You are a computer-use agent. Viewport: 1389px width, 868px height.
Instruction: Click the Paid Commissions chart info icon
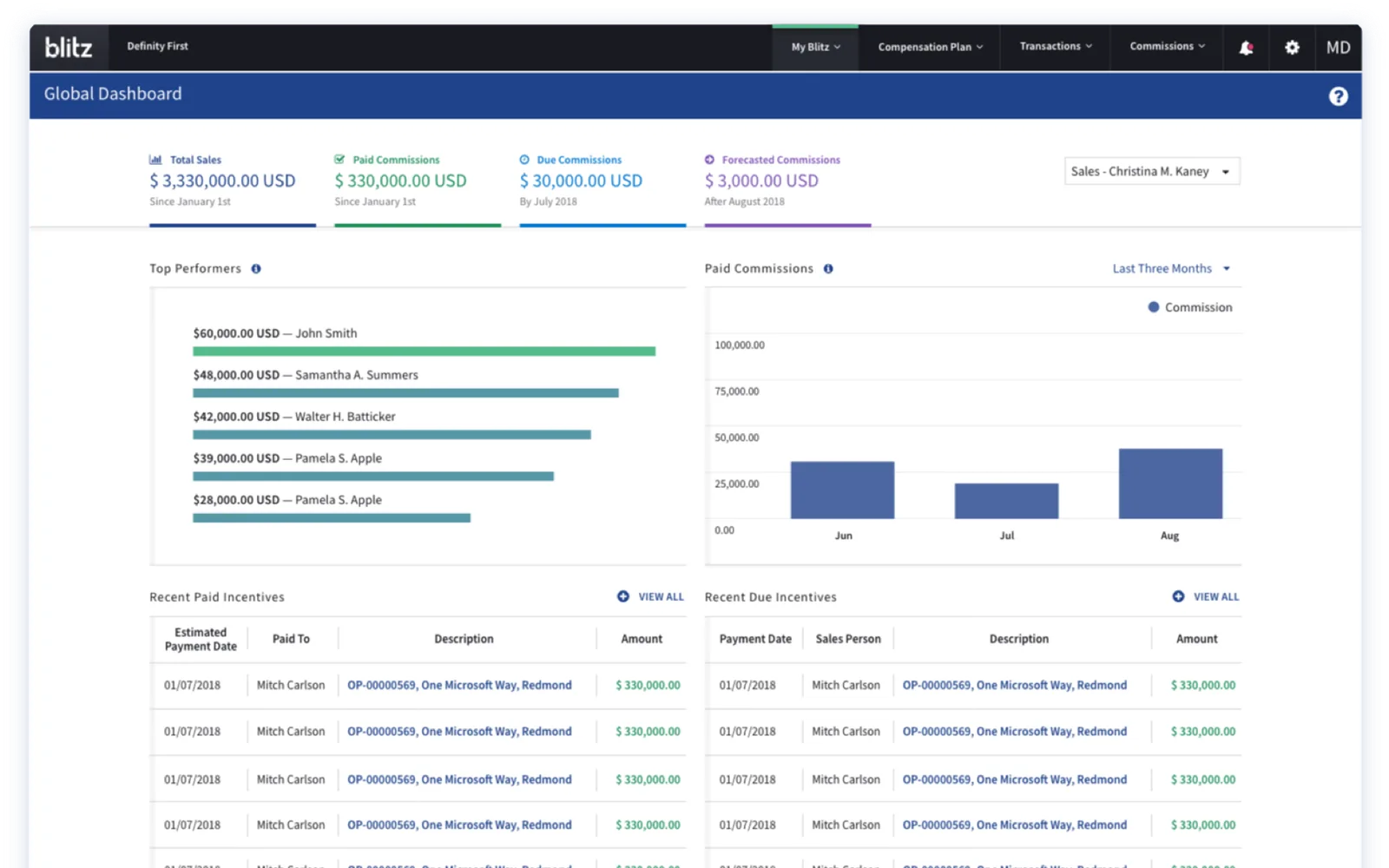(x=828, y=269)
